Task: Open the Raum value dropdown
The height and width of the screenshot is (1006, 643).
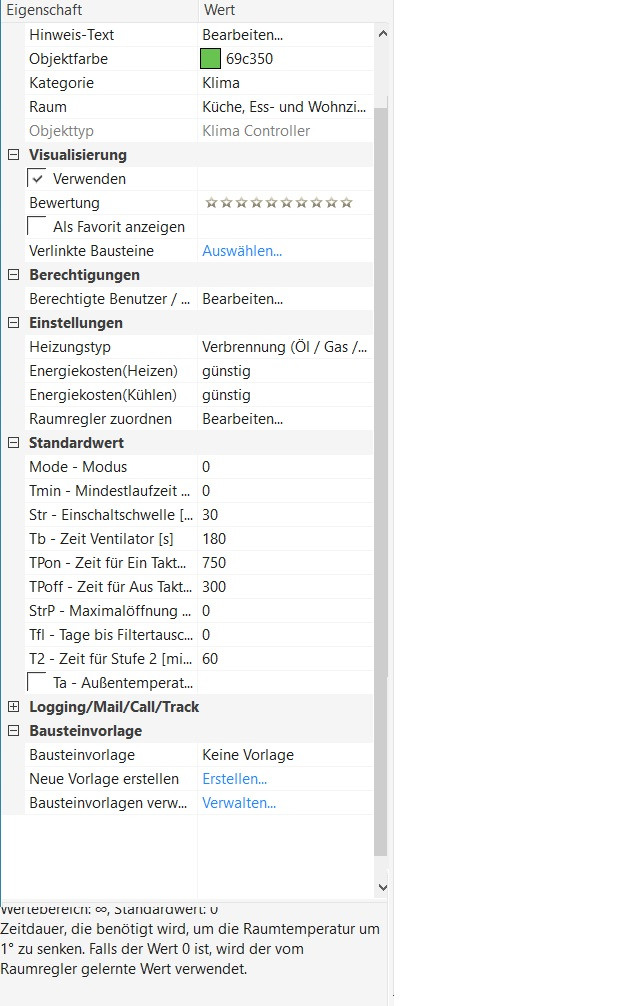Action: tap(285, 107)
